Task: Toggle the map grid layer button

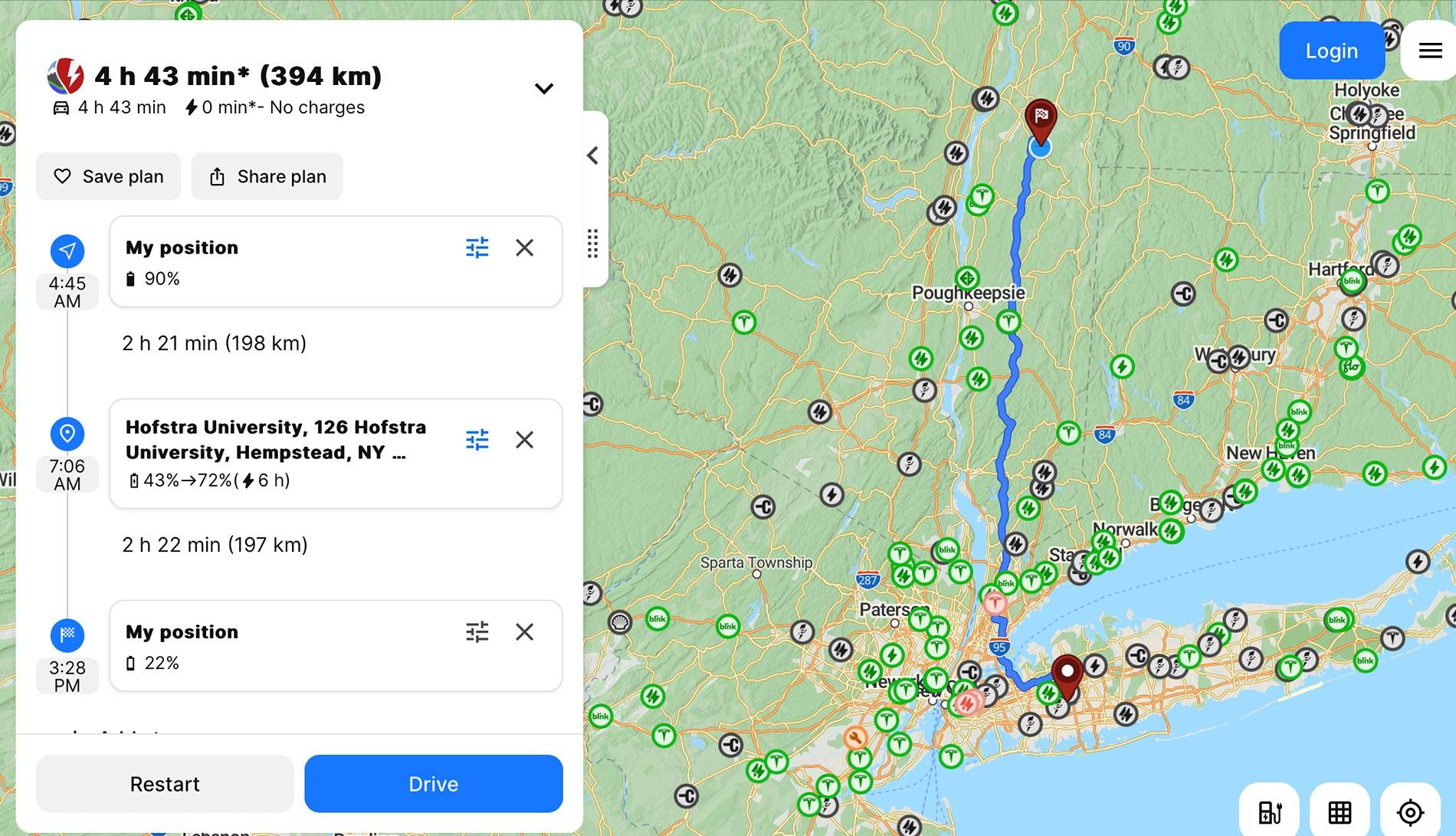Action: (1340, 811)
